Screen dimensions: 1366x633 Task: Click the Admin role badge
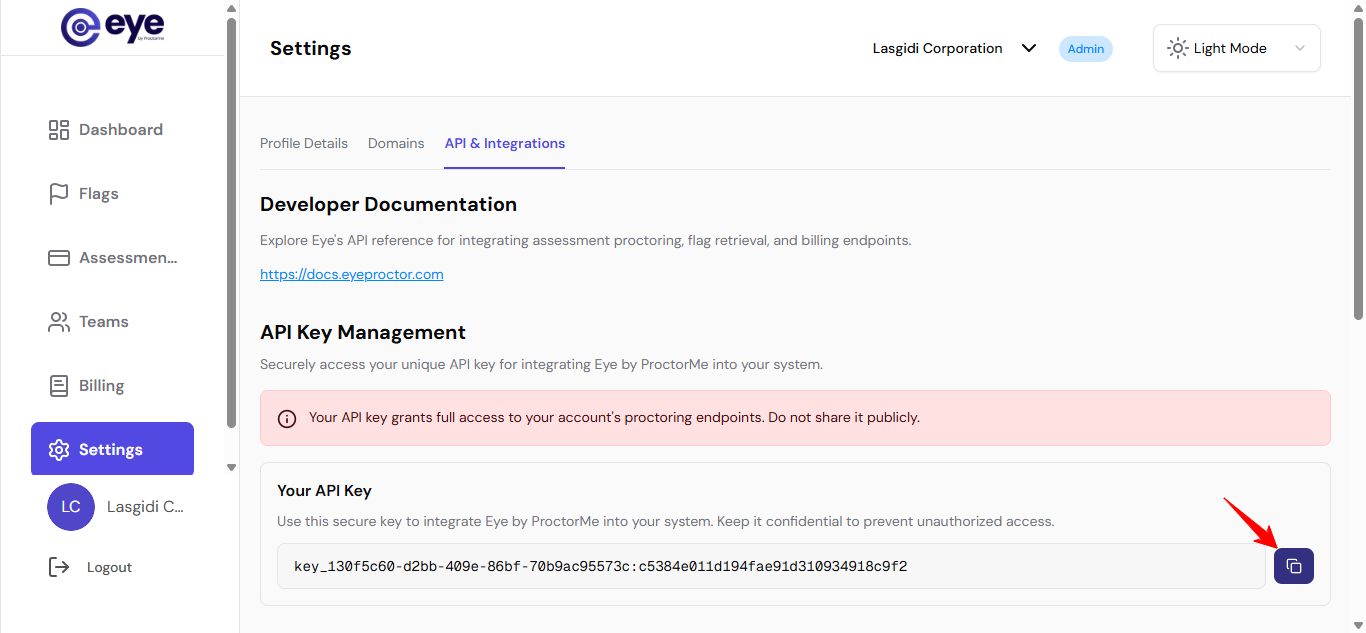point(1086,48)
